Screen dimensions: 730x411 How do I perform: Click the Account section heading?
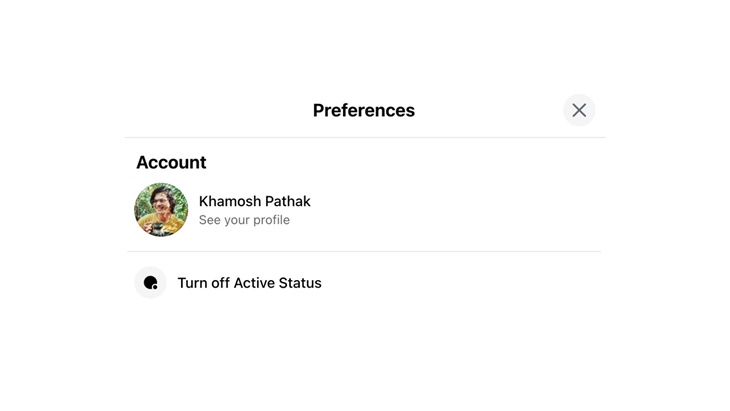[171, 162]
